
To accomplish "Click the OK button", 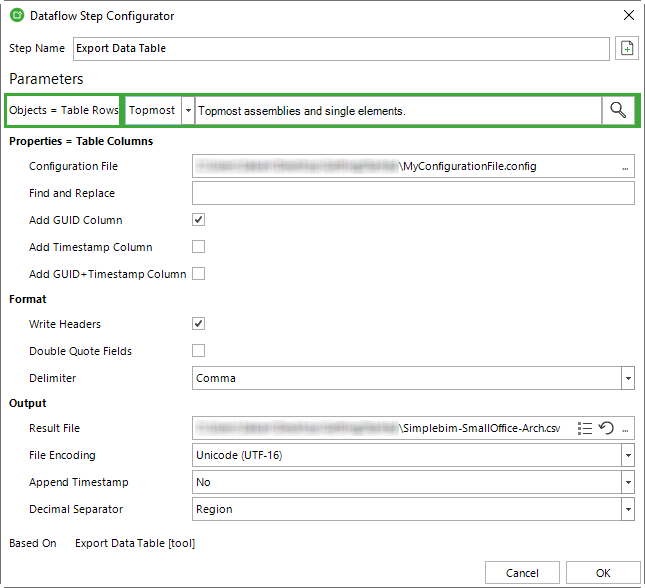I will 603,573.
